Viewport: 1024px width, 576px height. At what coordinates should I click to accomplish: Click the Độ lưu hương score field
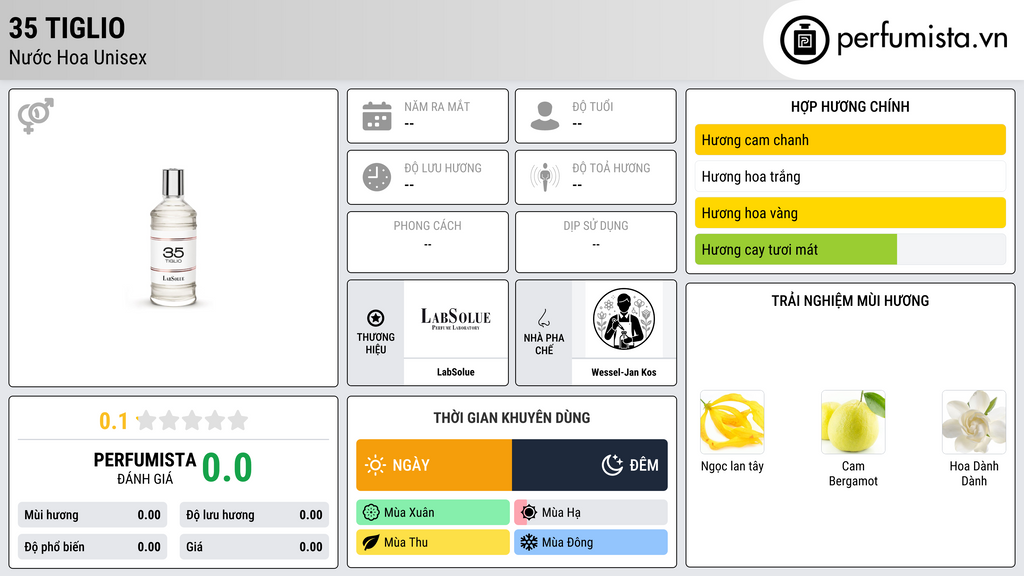(254, 515)
